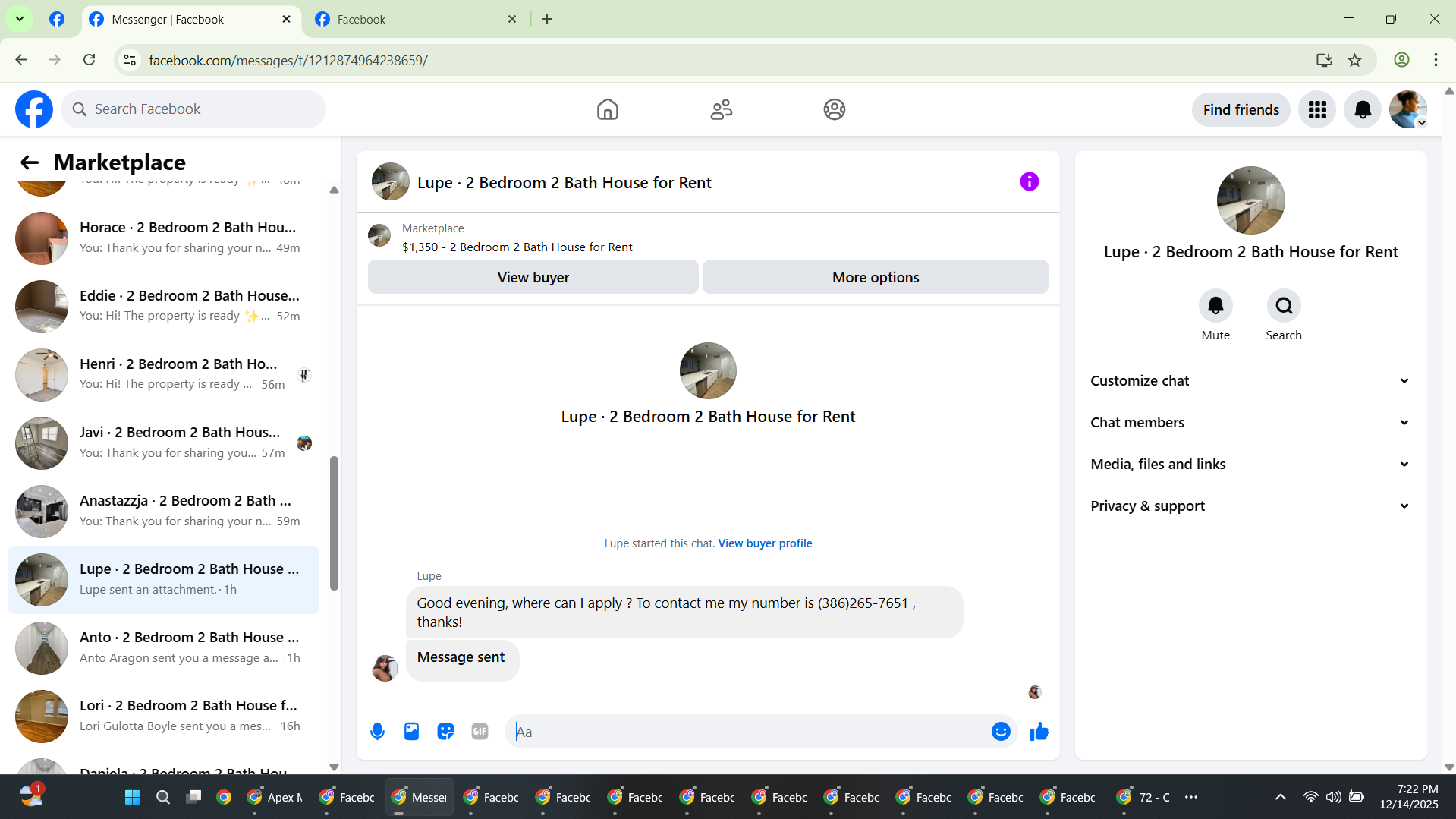
Task: Open a new browser tab
Action: (547, 20)
